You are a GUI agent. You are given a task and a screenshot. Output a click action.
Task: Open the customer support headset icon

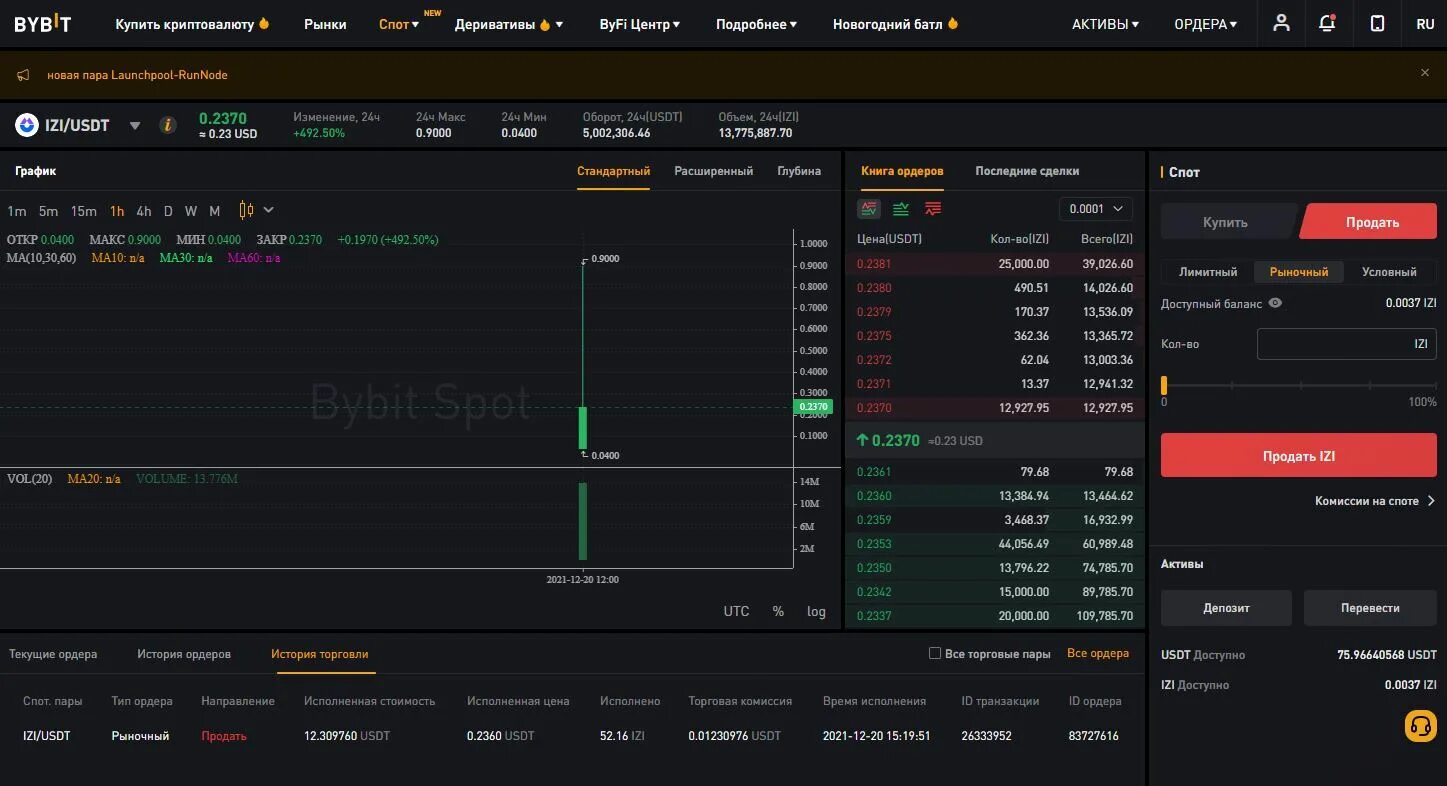click(1421, 726)
